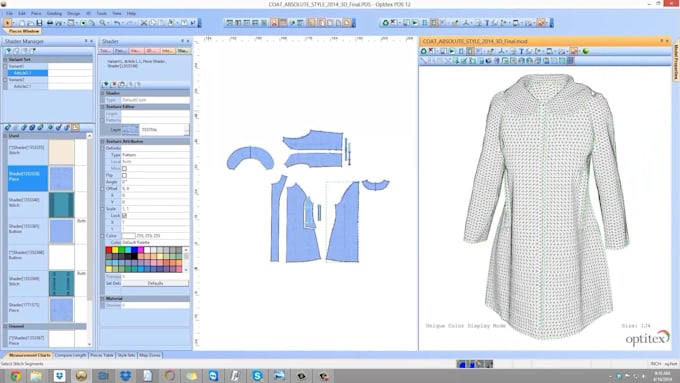This screenshot has width=680, height=383.
Task: Click the red X icon in main 3D toolbar
Action: tap(393, 23)
